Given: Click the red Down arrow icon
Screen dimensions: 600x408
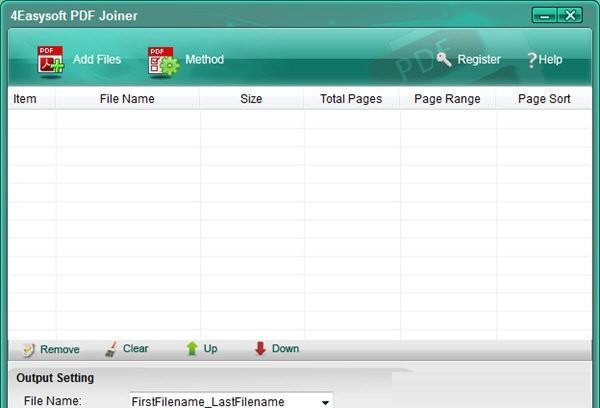Looking at the screenshot, I should [x=261, y=349].
